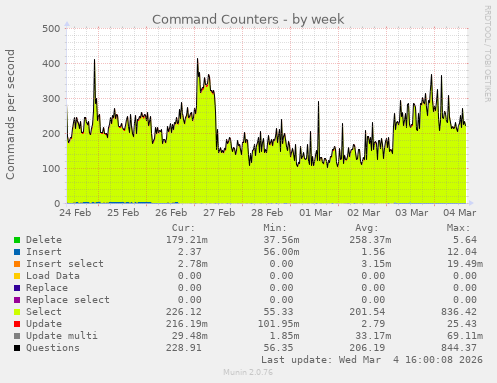The height and width of the screenshot is (383, 497).
Task: Click the 200 y-axis value
Action: click(51, 133)
